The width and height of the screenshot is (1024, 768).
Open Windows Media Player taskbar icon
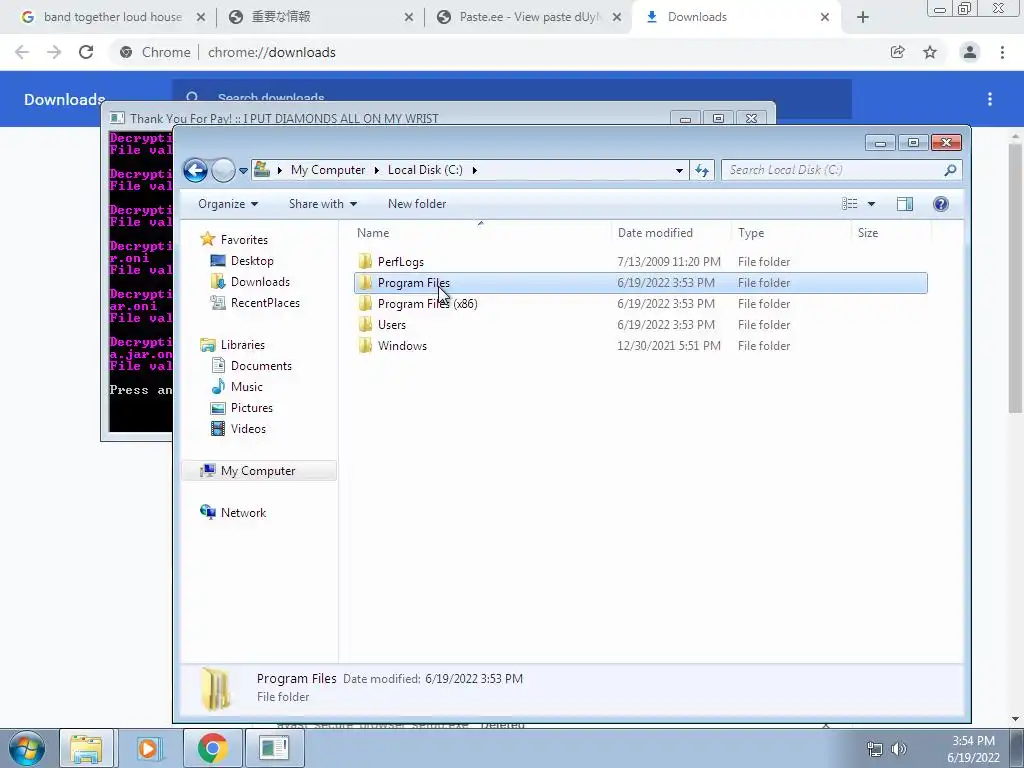148,748
